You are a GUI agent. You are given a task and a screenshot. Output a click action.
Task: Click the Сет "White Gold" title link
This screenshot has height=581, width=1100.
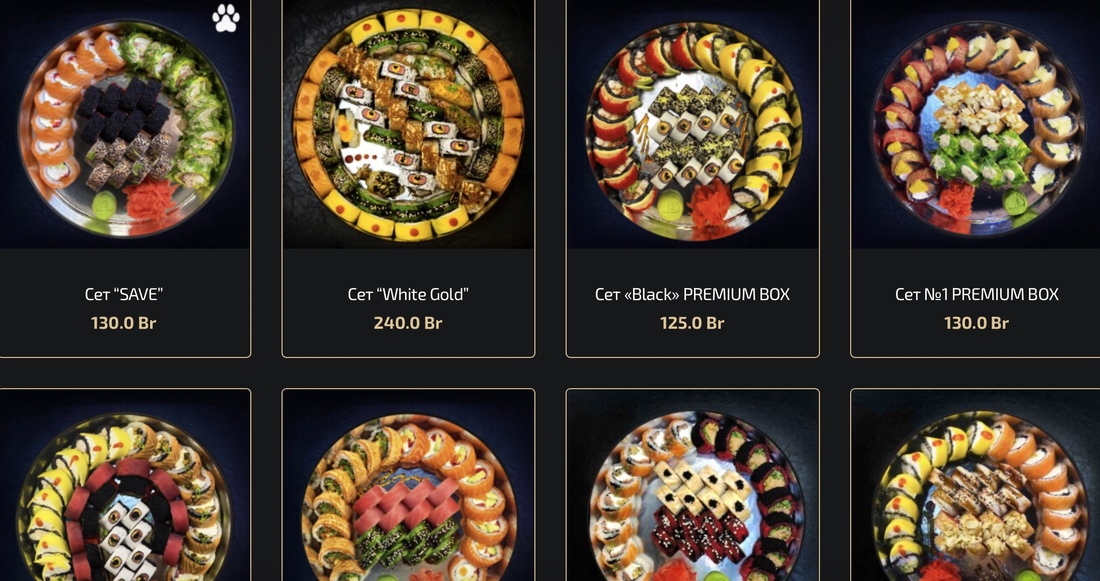408,294
